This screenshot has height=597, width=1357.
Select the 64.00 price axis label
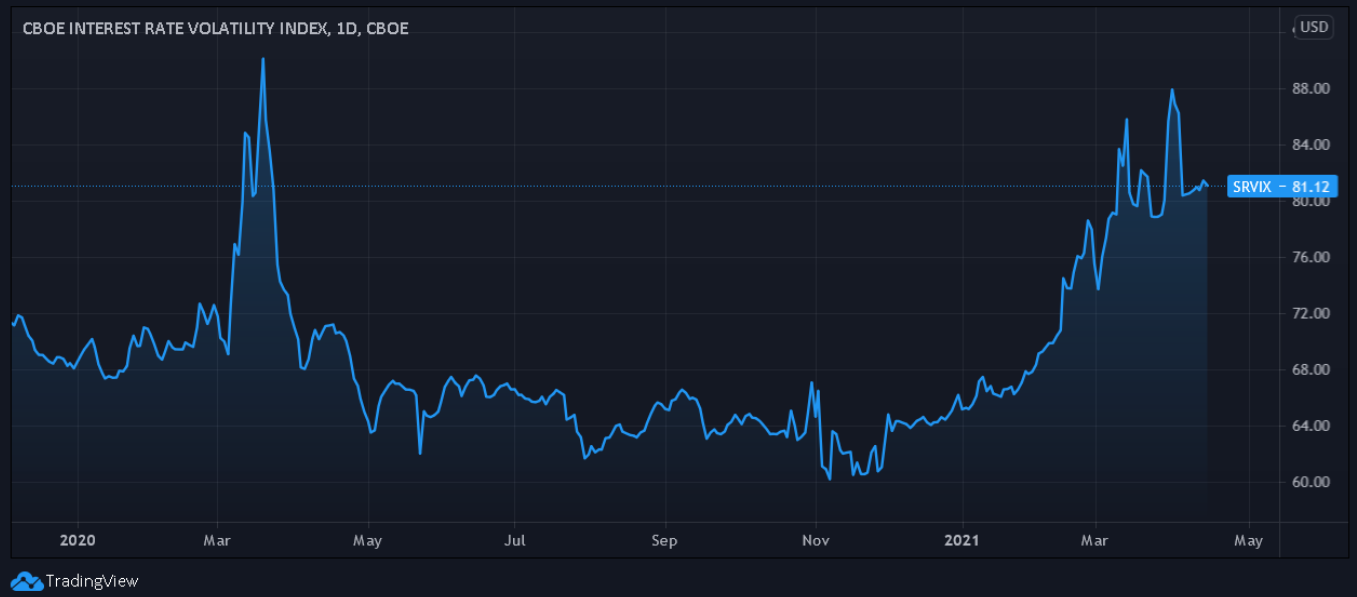1310,426
